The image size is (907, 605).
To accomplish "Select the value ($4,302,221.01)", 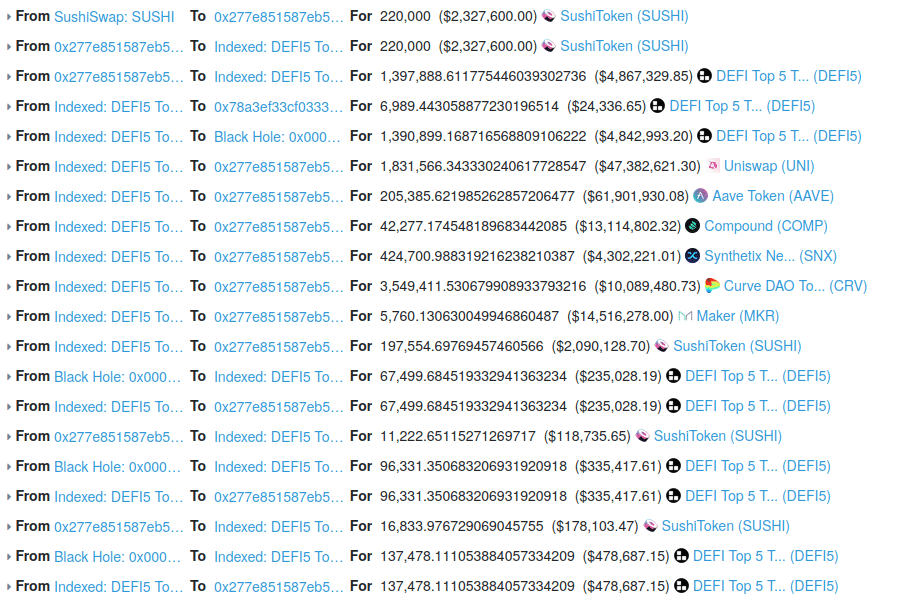I will [x=632, y=257].
